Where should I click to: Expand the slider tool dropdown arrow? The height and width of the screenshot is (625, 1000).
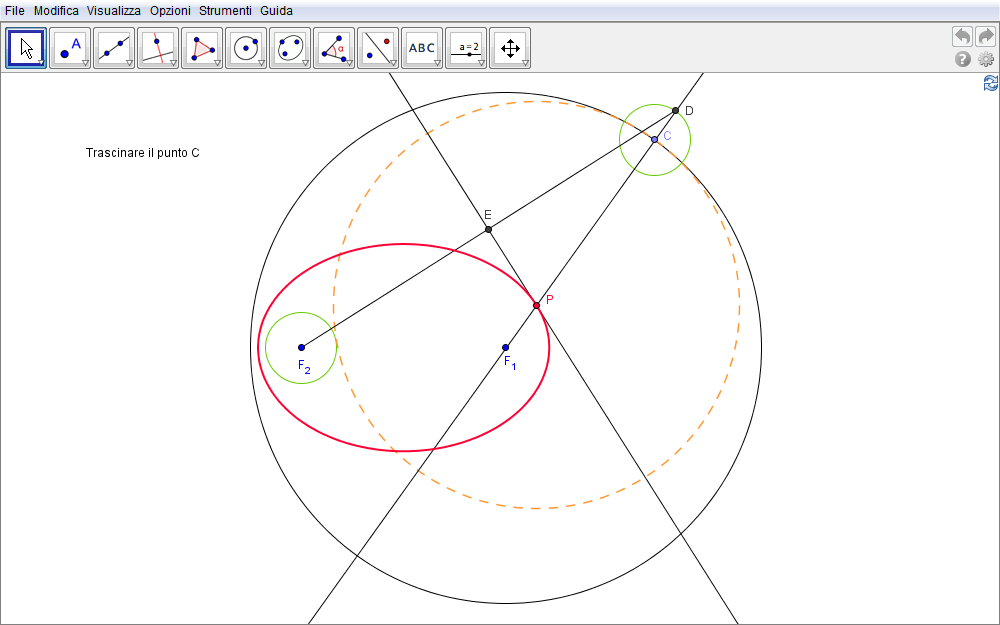pyautogui.click(x=481, y=63)
